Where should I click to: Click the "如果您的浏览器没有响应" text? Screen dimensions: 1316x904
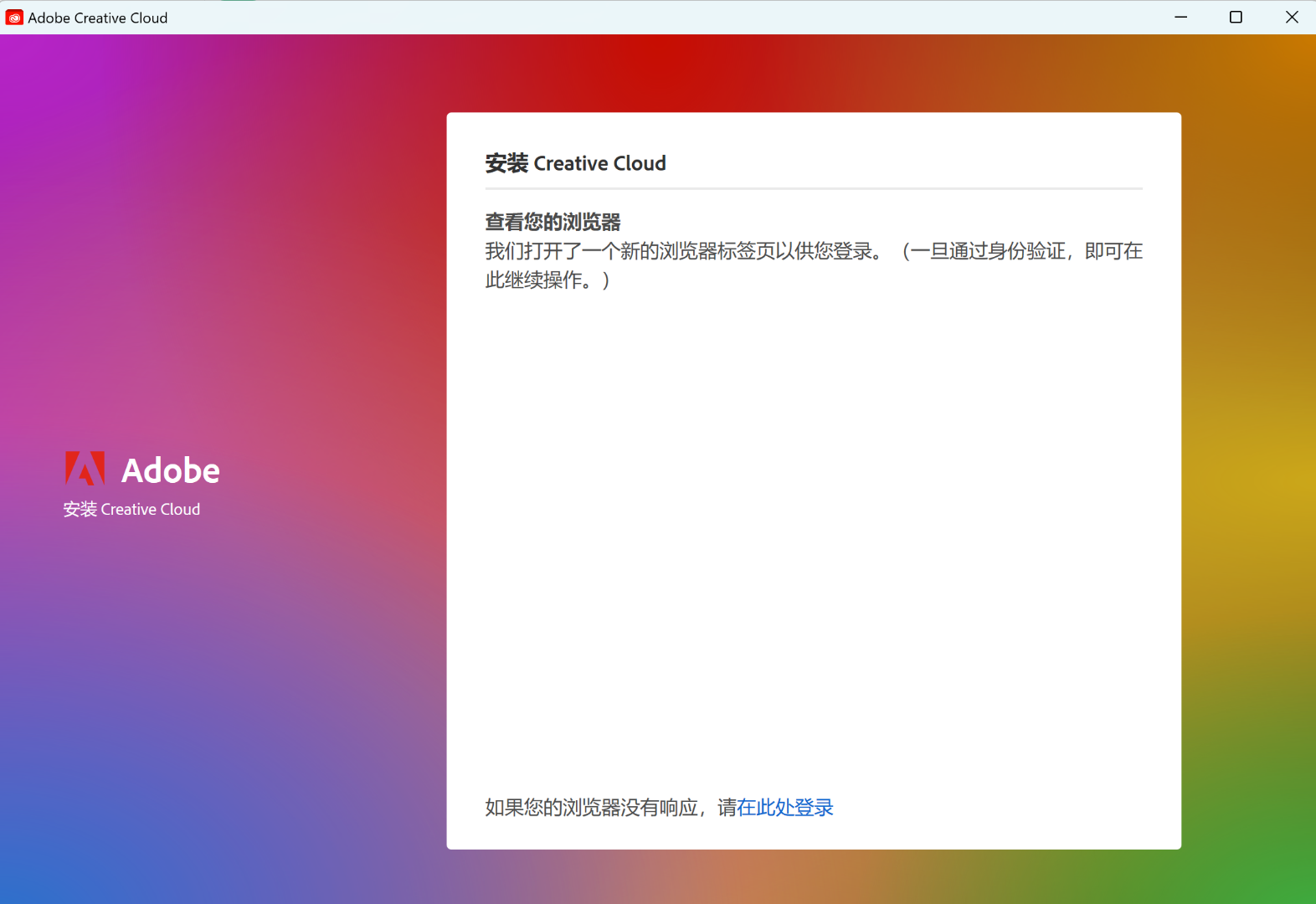click(591, 808)
